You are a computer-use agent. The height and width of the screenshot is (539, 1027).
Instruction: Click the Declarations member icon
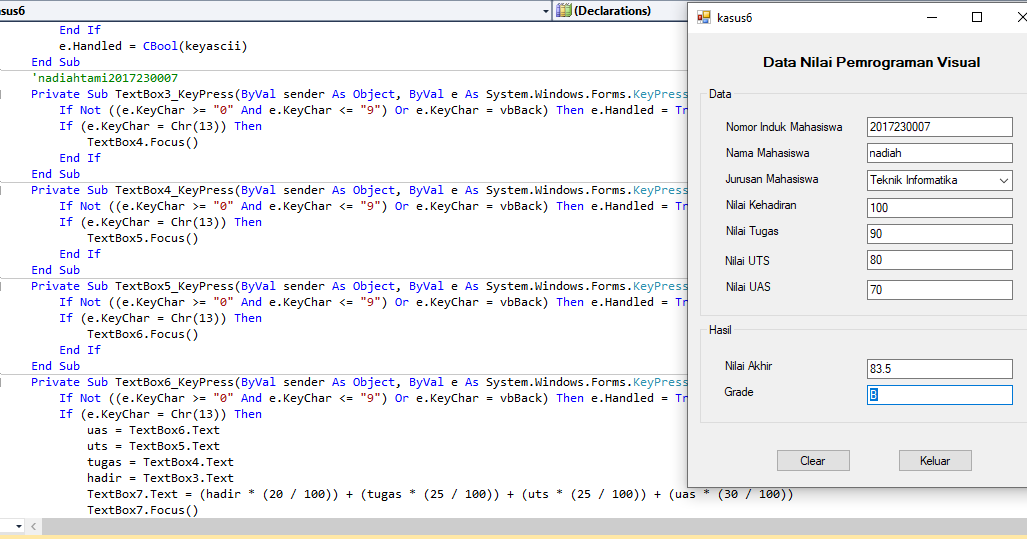click(564, 10)
